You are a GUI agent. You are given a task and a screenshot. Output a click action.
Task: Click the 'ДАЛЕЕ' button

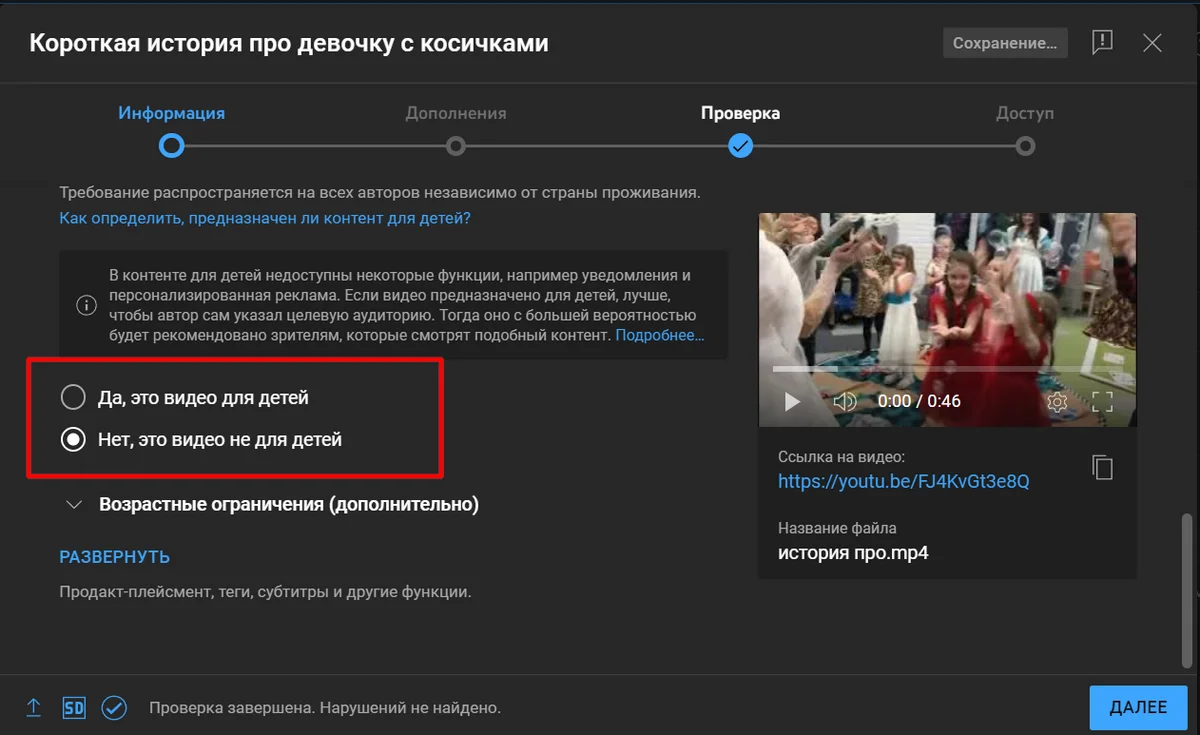1138,707
